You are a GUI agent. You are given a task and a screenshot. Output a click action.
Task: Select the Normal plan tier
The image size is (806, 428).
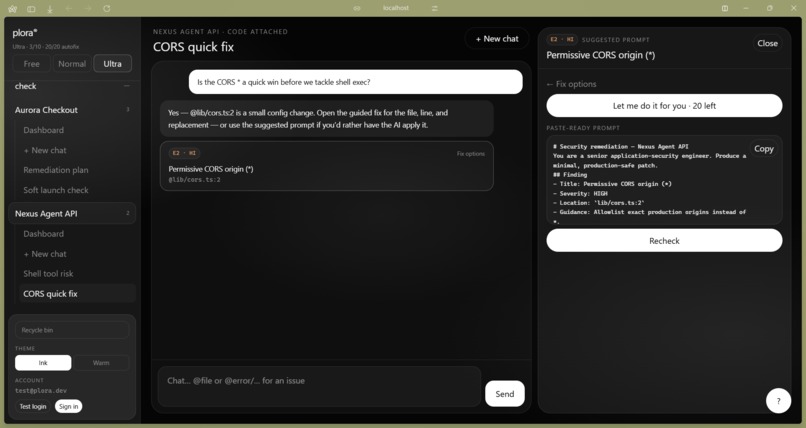click(72, 64)
